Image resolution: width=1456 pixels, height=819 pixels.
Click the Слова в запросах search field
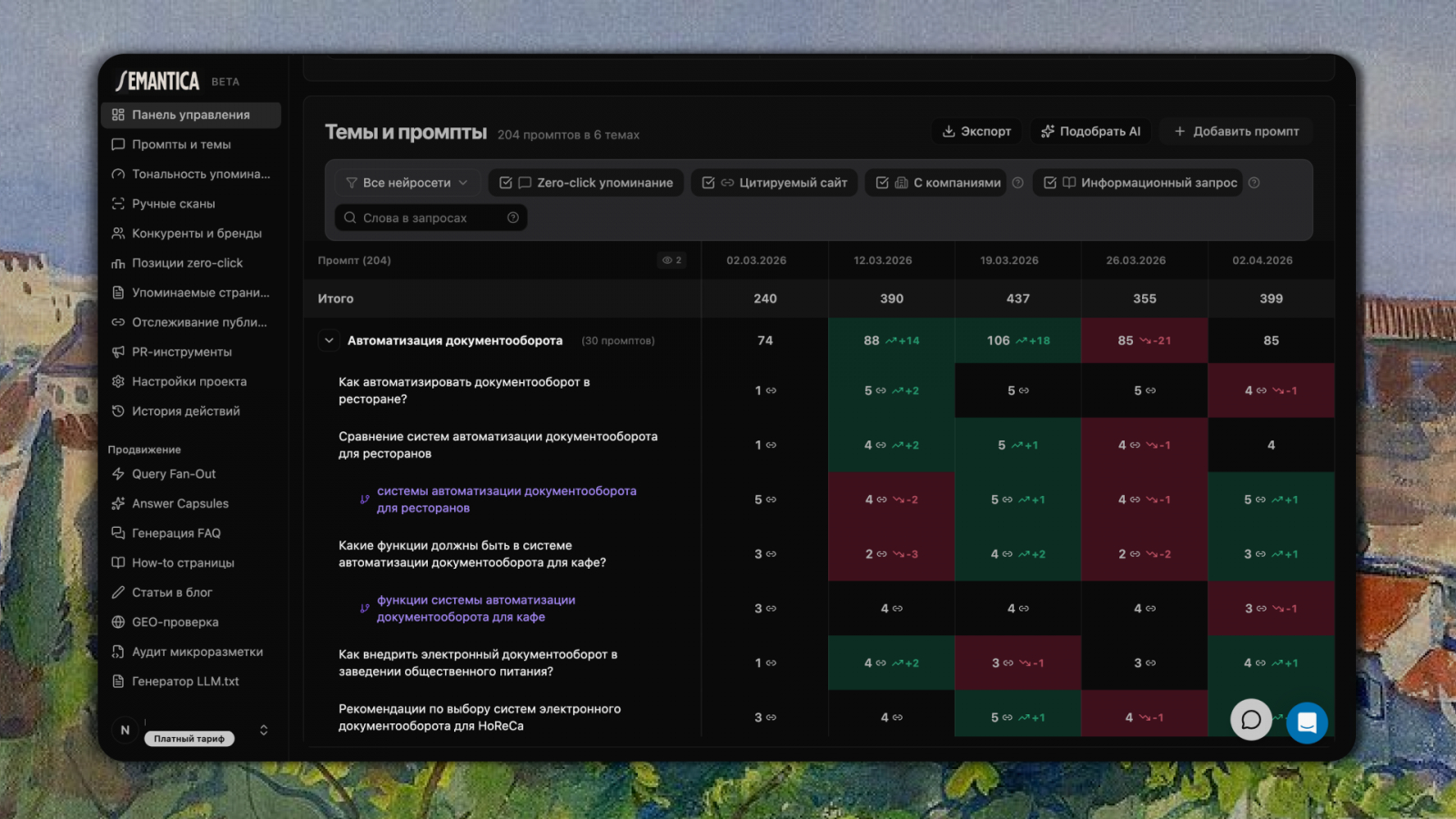pyautogui.click(x=428, y=217)
